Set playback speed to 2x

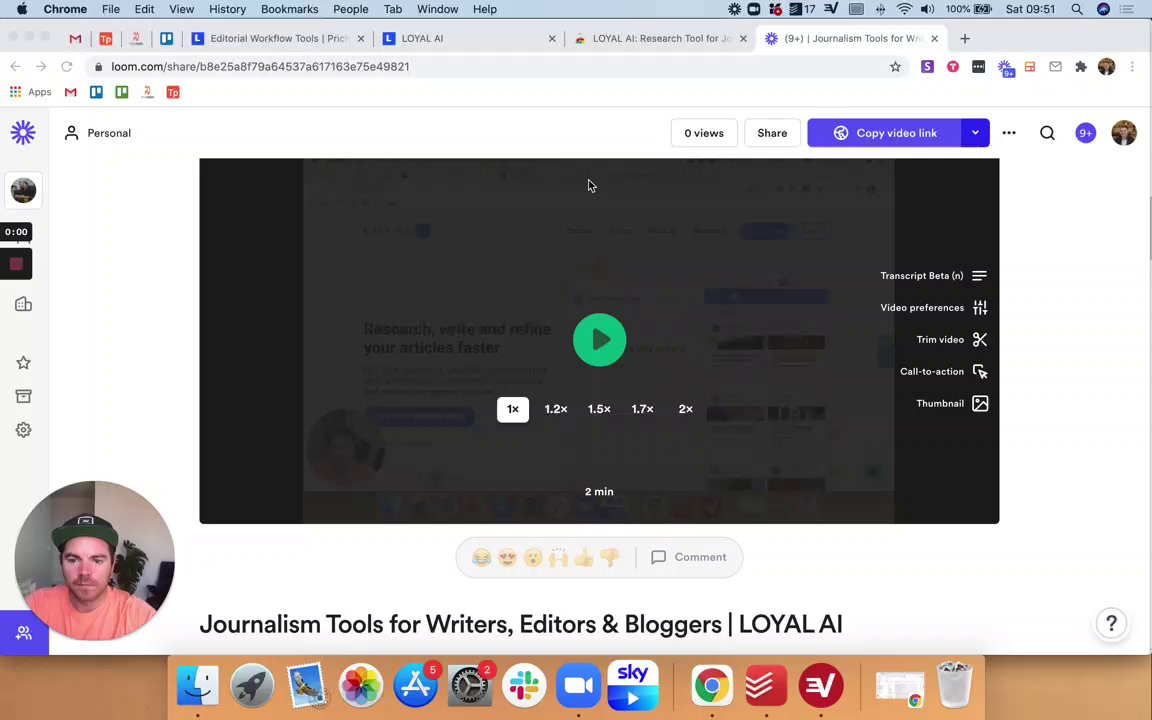(x=685, y=409)
